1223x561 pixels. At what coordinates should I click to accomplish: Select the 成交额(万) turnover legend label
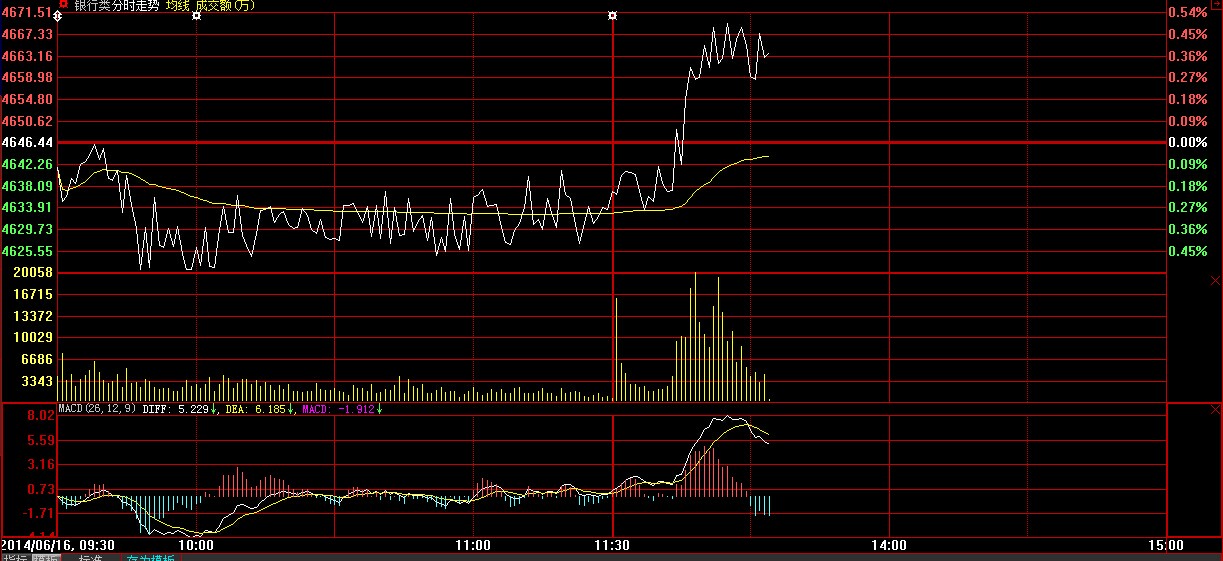click(x=223, y=5)
